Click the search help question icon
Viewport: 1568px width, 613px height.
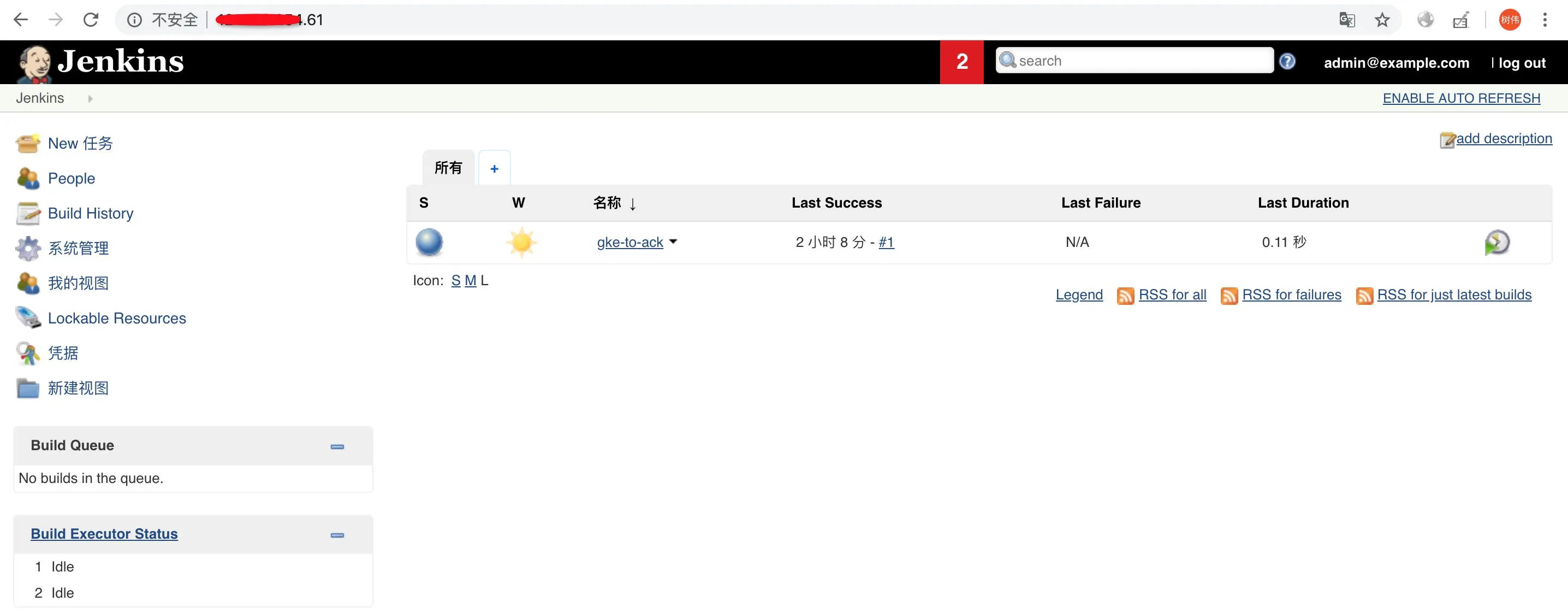tap(1287, 62)
